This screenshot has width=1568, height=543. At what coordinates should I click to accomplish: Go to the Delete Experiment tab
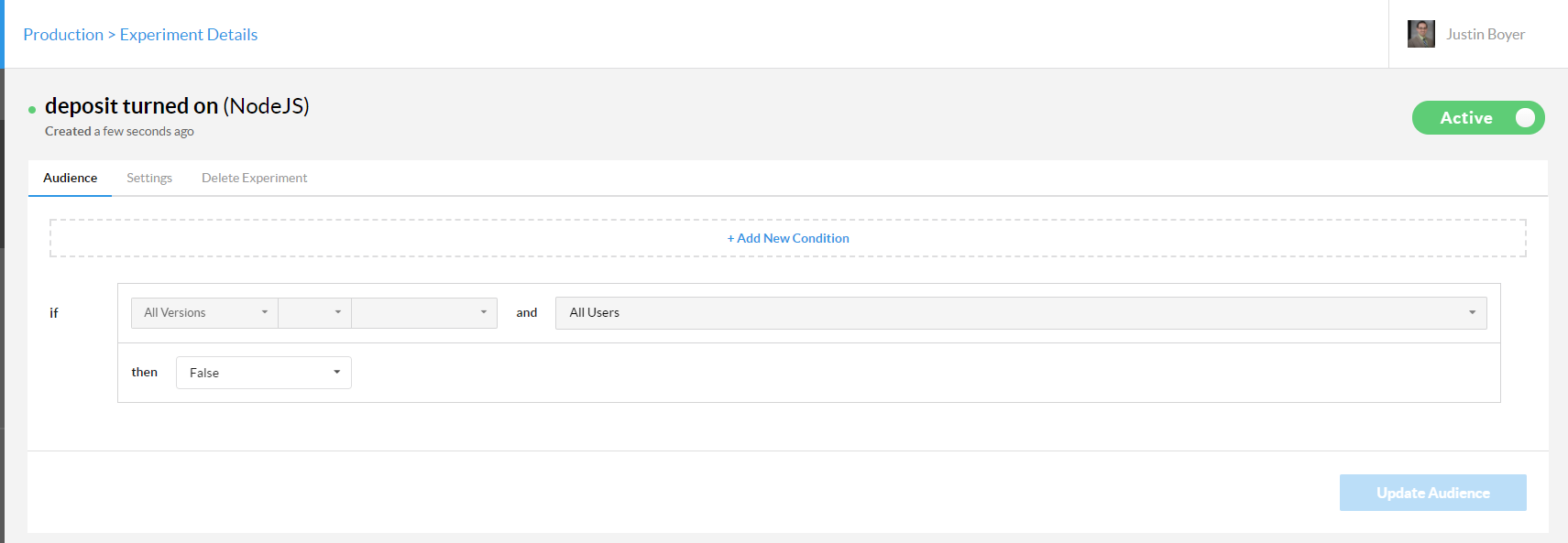tap(254, 178)
